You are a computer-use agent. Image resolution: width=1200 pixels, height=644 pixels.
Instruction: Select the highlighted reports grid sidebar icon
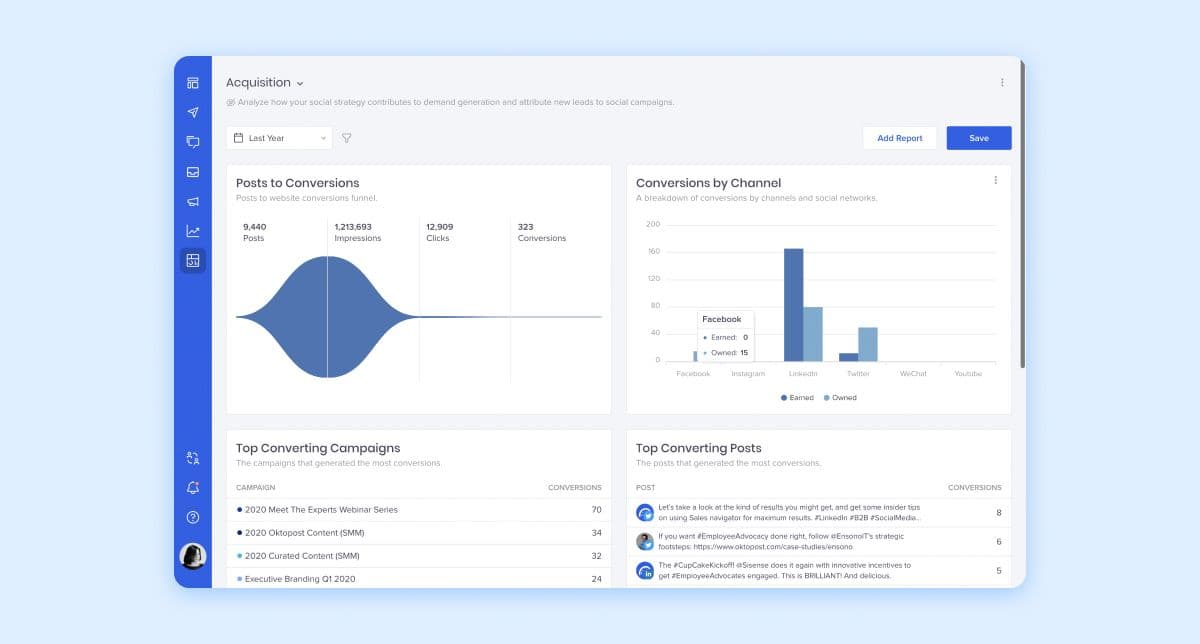coord(193,261)
